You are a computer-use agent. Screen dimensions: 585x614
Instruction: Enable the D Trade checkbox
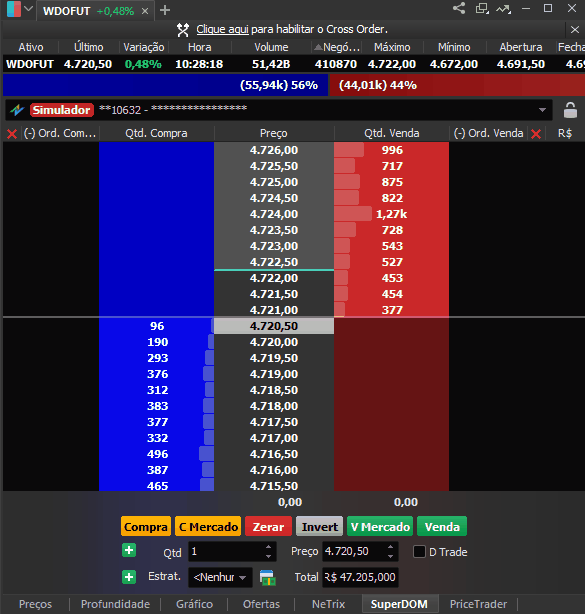[x=419, y=552]
